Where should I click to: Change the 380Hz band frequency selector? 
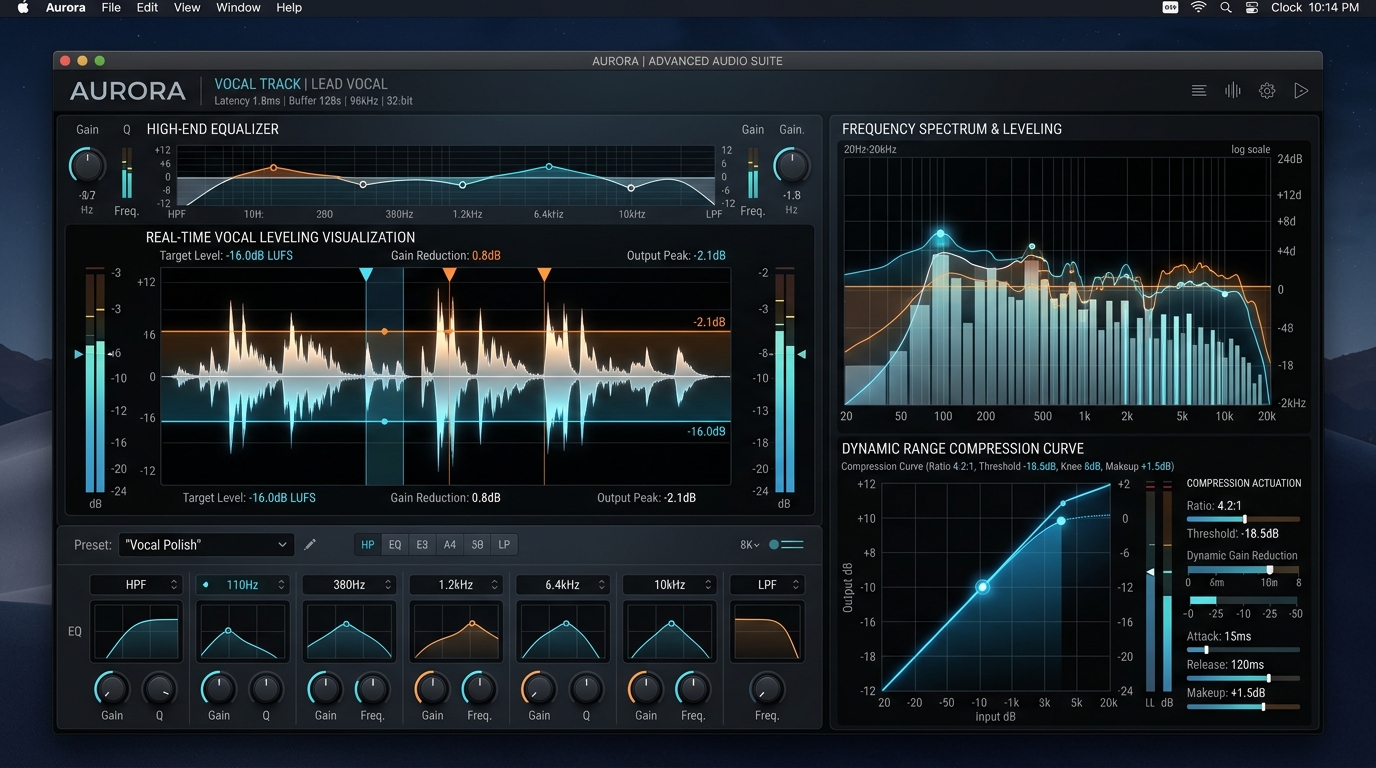click(x=349, y=585)
